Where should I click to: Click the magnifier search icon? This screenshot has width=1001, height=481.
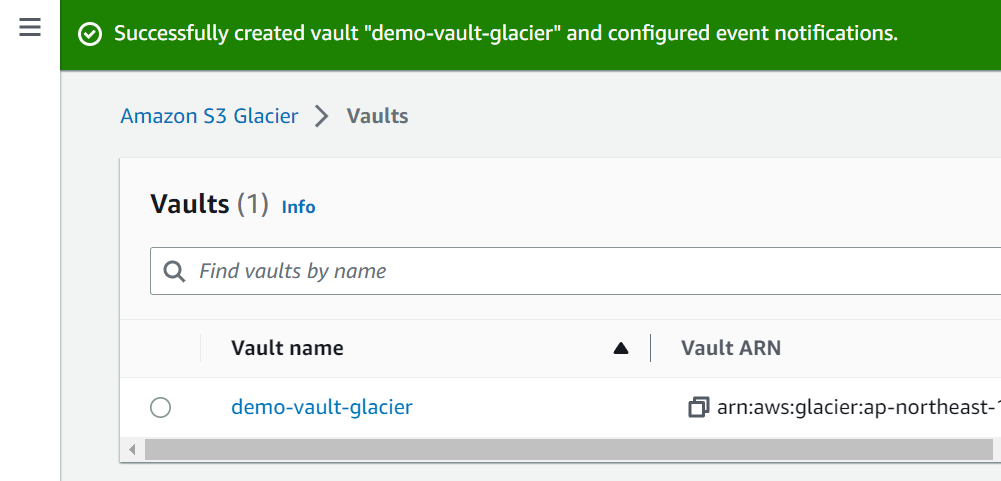[174, 271]
